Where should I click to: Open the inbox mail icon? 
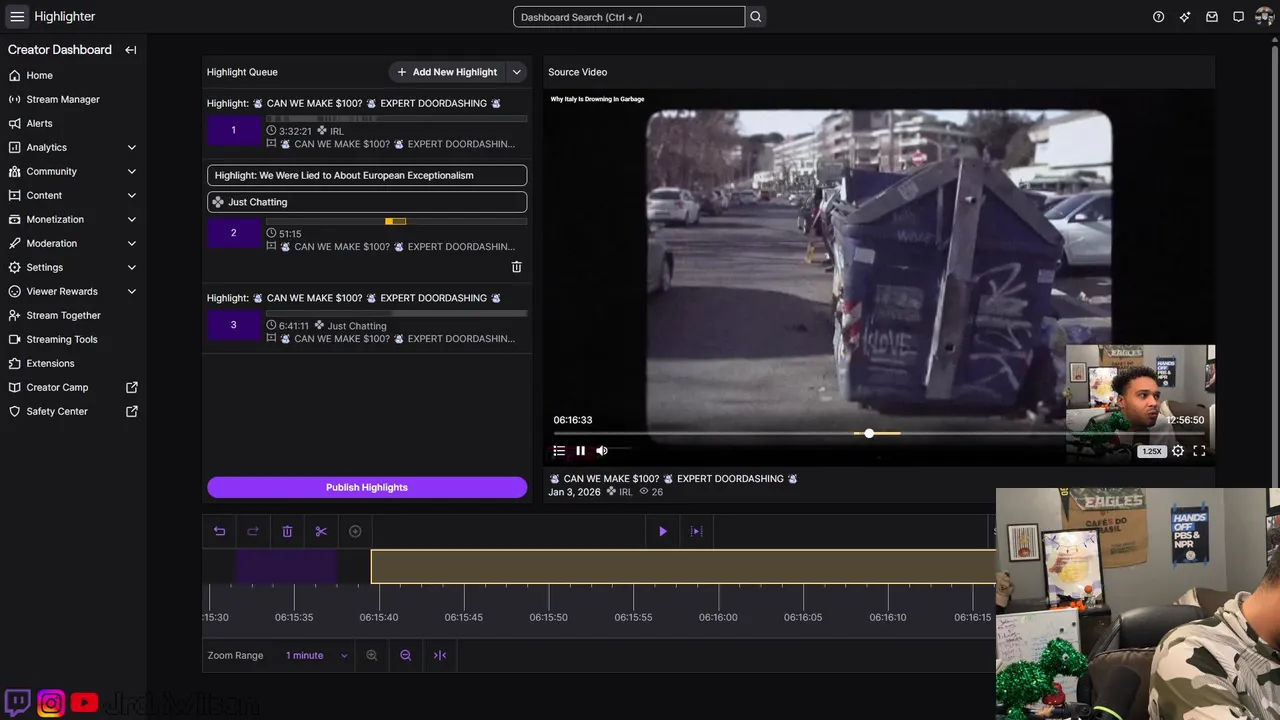(1212, 17)
